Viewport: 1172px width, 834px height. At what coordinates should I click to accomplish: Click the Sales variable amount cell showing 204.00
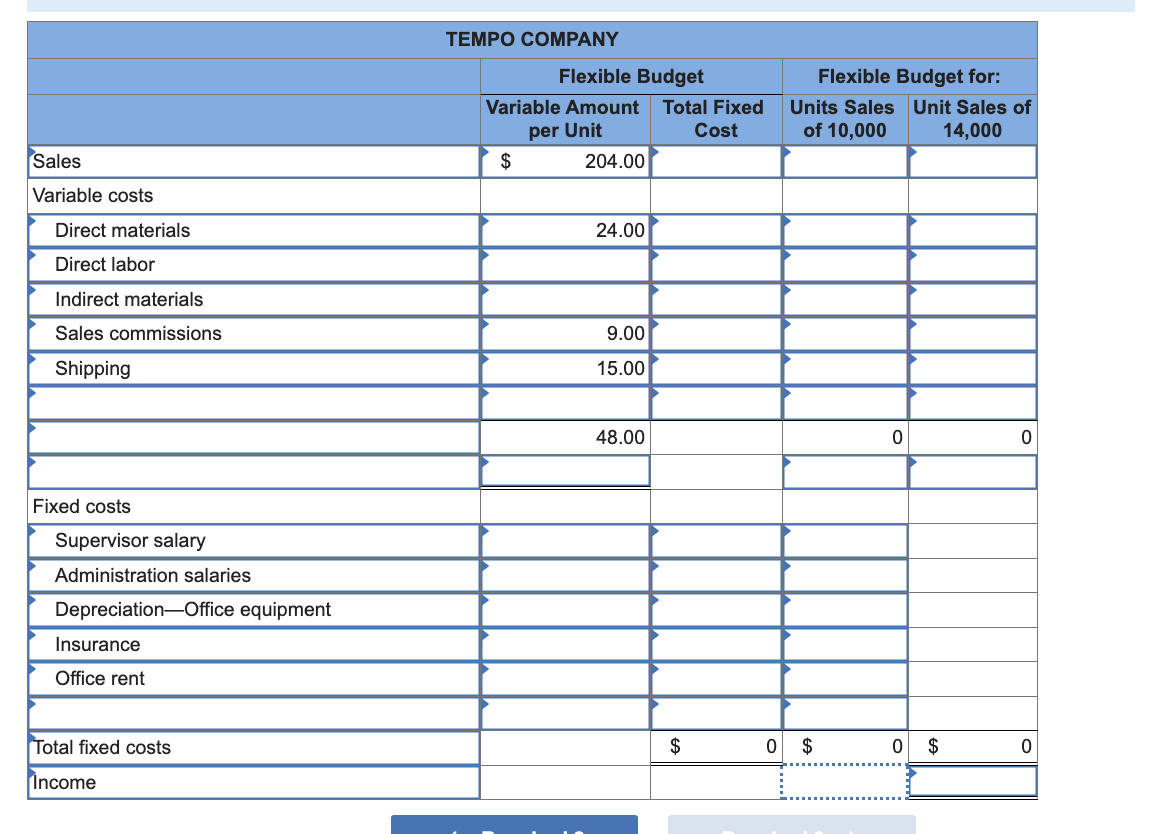point(565,161)
